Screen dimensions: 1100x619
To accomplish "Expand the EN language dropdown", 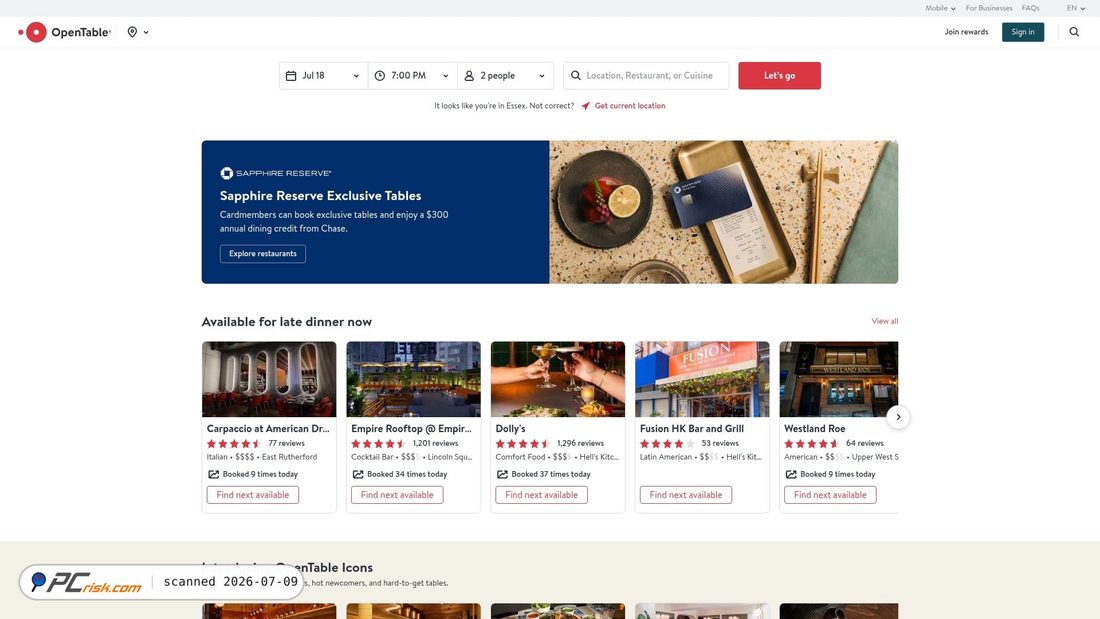I will (x=1076, y=8).
